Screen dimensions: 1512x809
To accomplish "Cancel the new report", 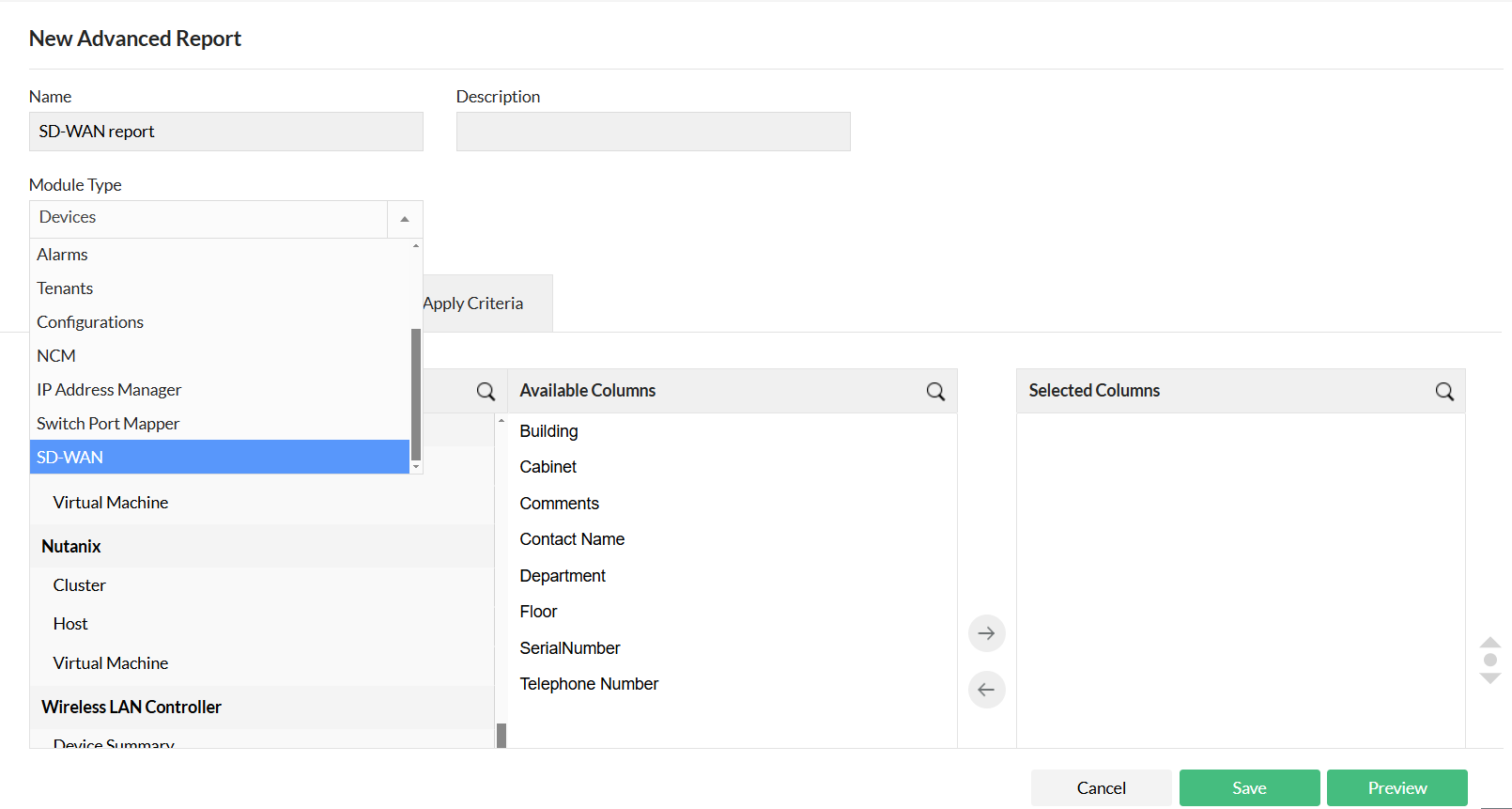I will 1101,788.
